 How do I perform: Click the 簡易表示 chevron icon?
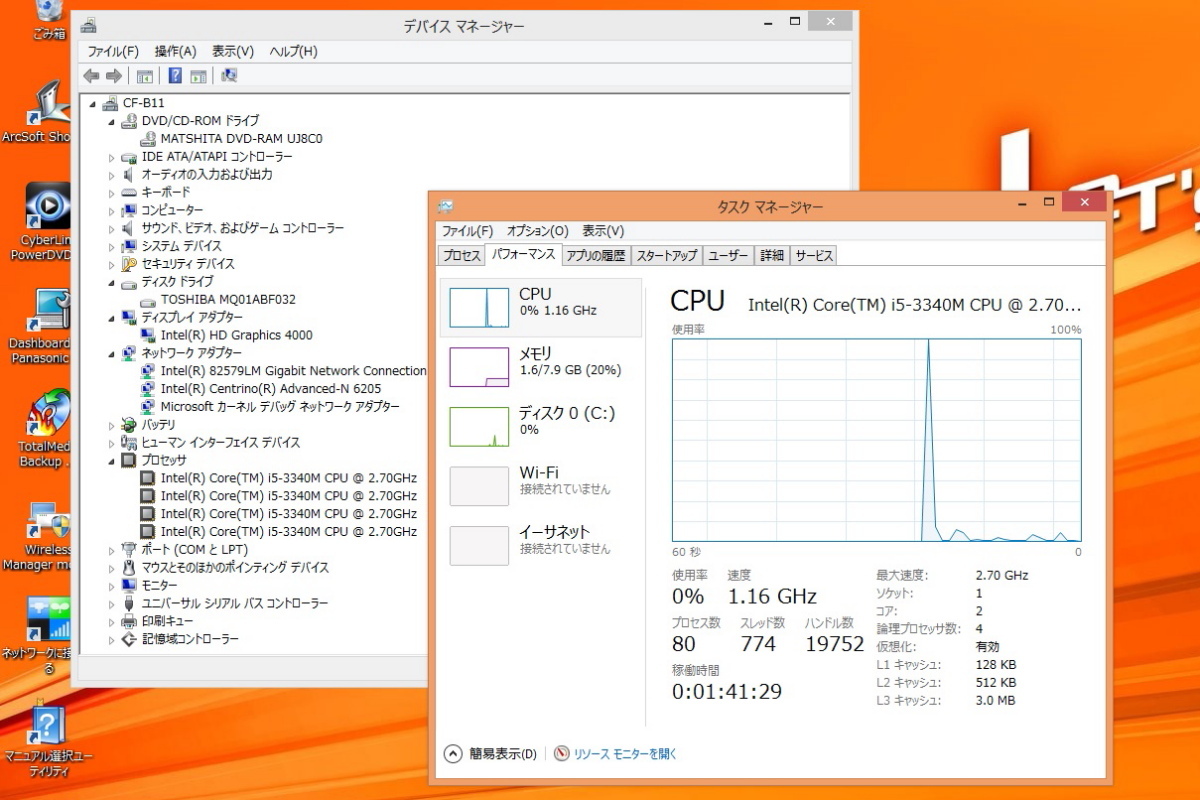(x=453, y=753)
